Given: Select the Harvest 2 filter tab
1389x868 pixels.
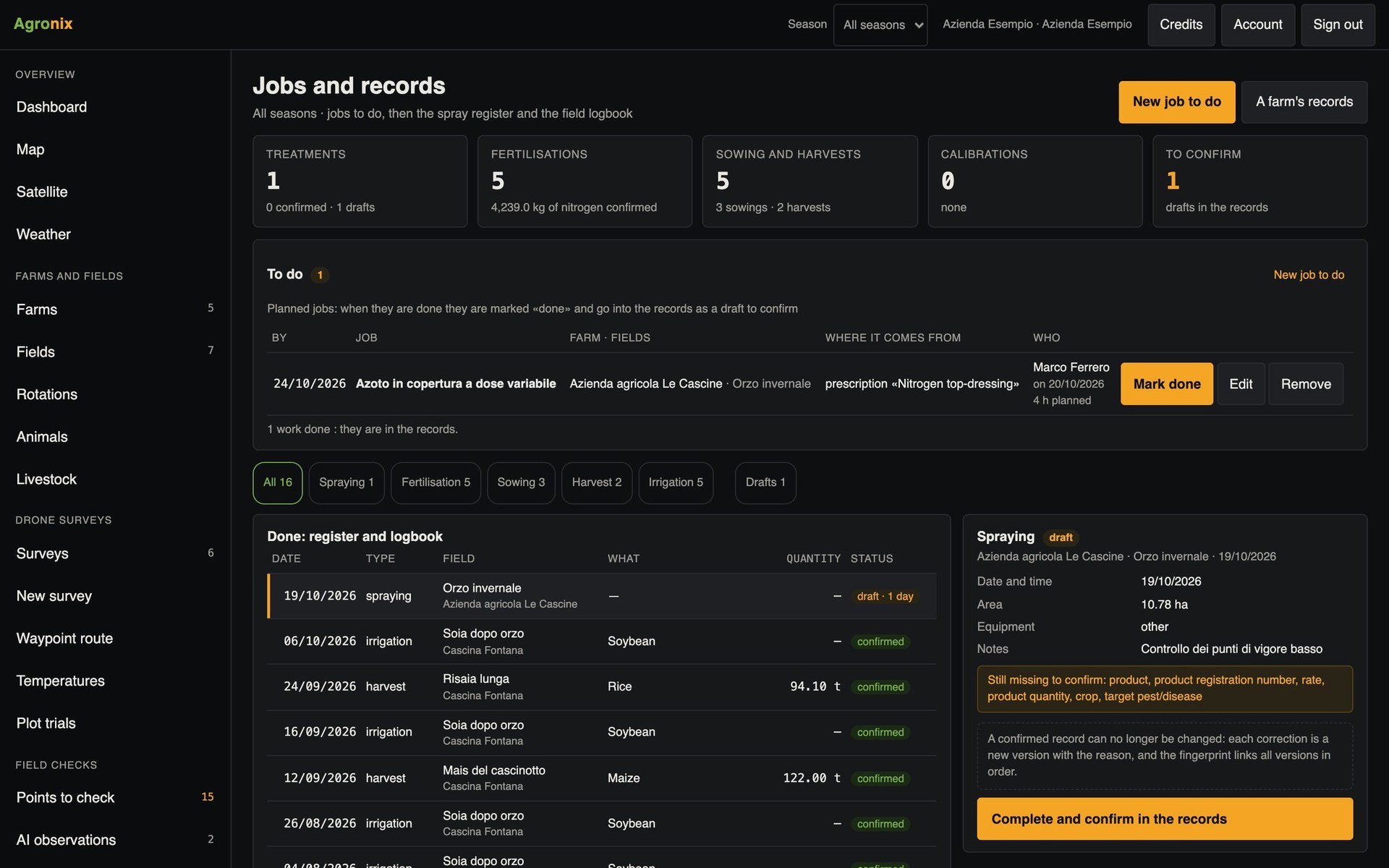Looking at the screenshot, I should [596, 482].
